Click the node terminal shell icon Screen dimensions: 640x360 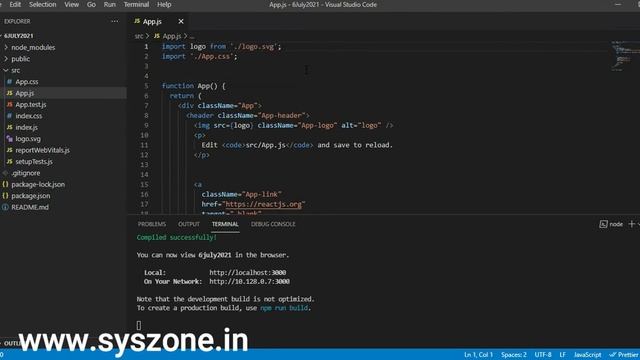(603, 224)
